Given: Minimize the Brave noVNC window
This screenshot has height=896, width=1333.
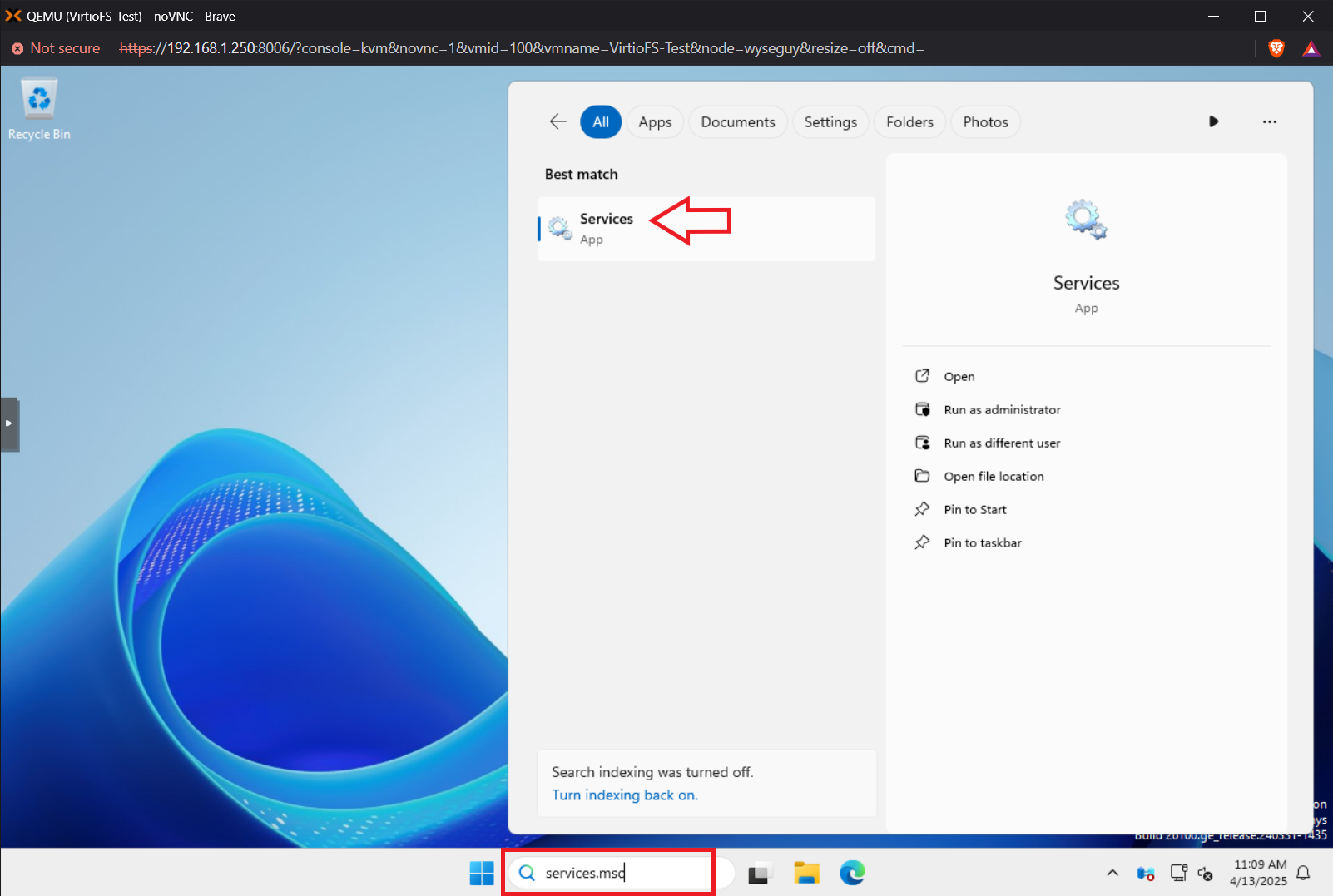Looking at the screenshot, I should pos(1213,16).
